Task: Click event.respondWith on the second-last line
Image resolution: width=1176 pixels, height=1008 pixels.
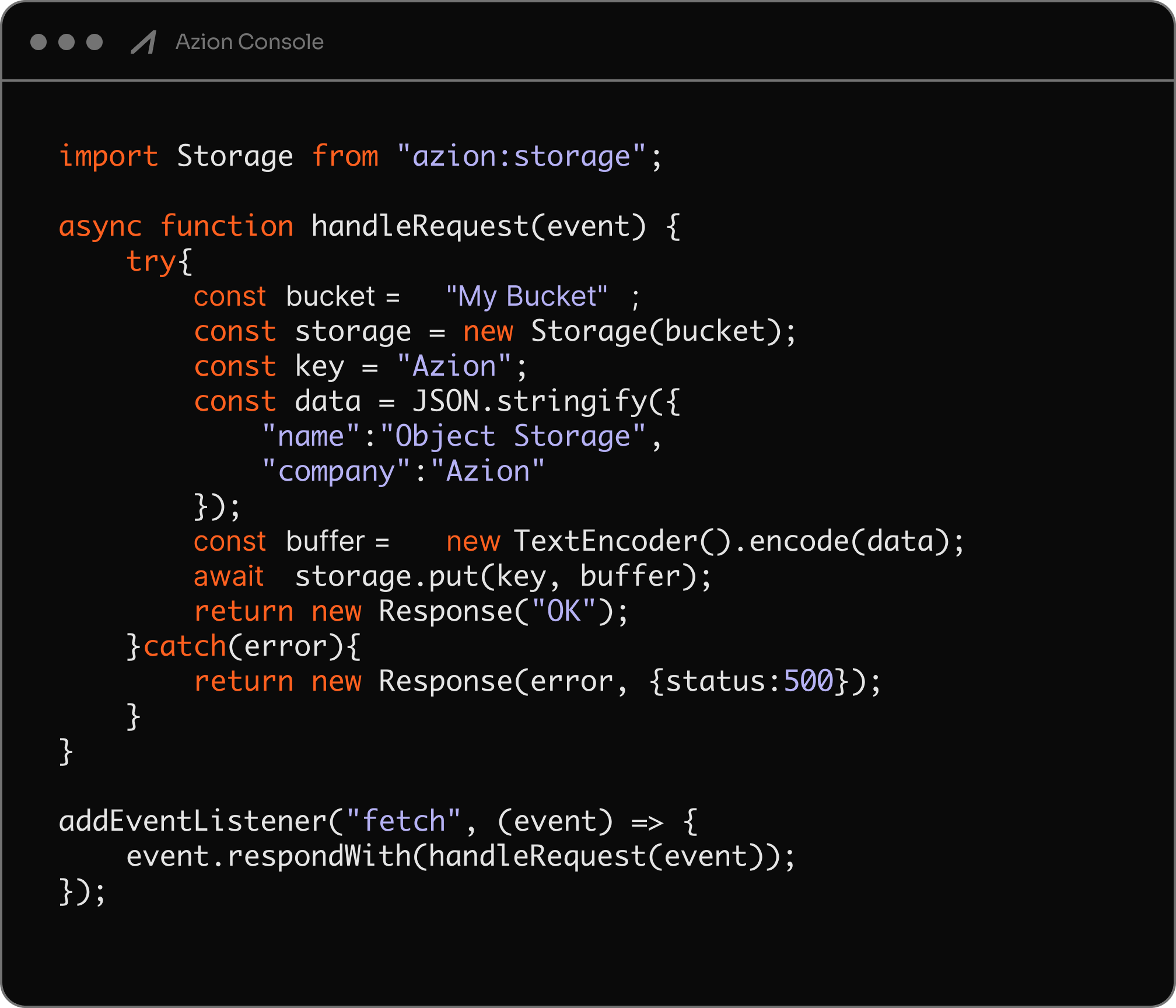Action: (268, 856)
